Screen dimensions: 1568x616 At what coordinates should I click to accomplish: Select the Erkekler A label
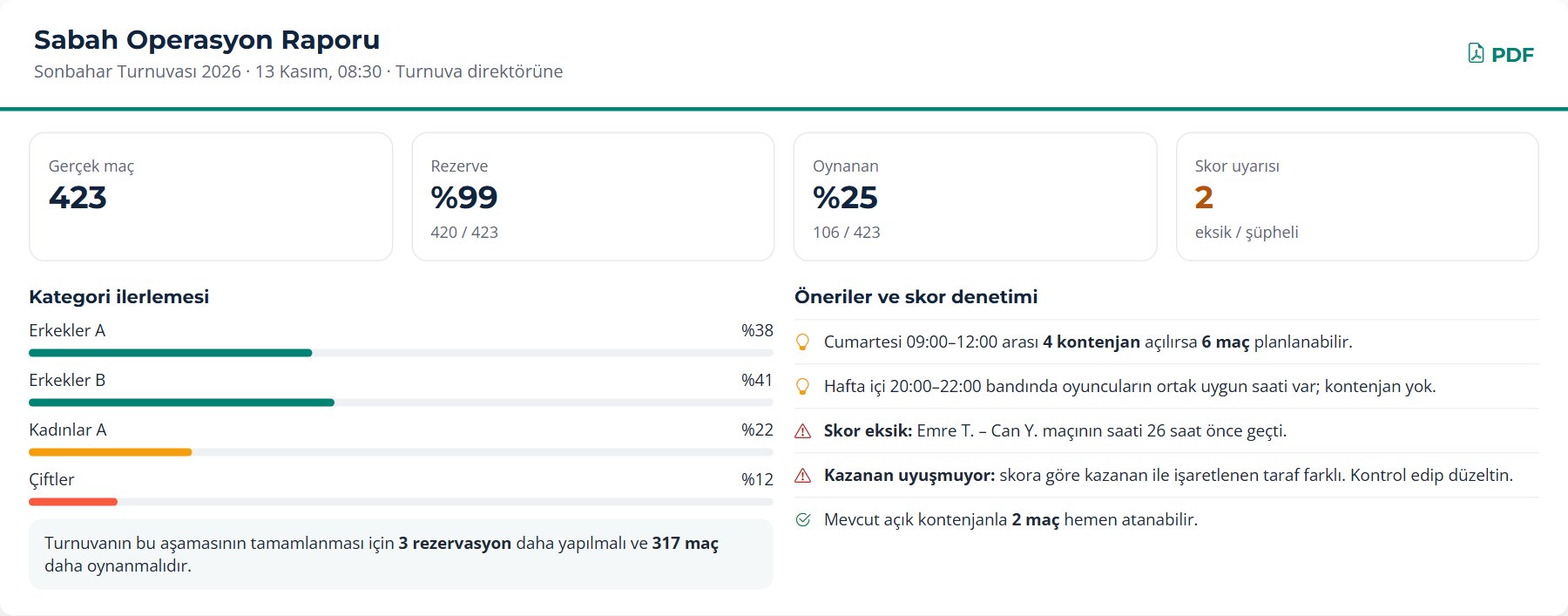click(x=67, y=331)
